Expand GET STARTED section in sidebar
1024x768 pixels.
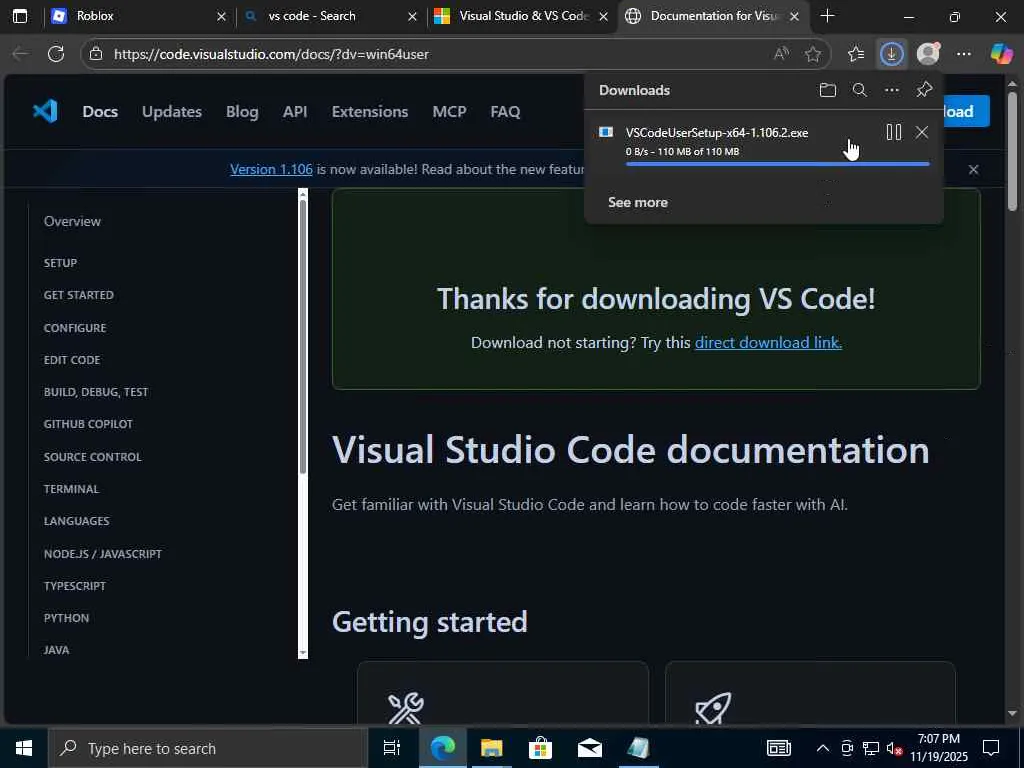pos(78,295)
